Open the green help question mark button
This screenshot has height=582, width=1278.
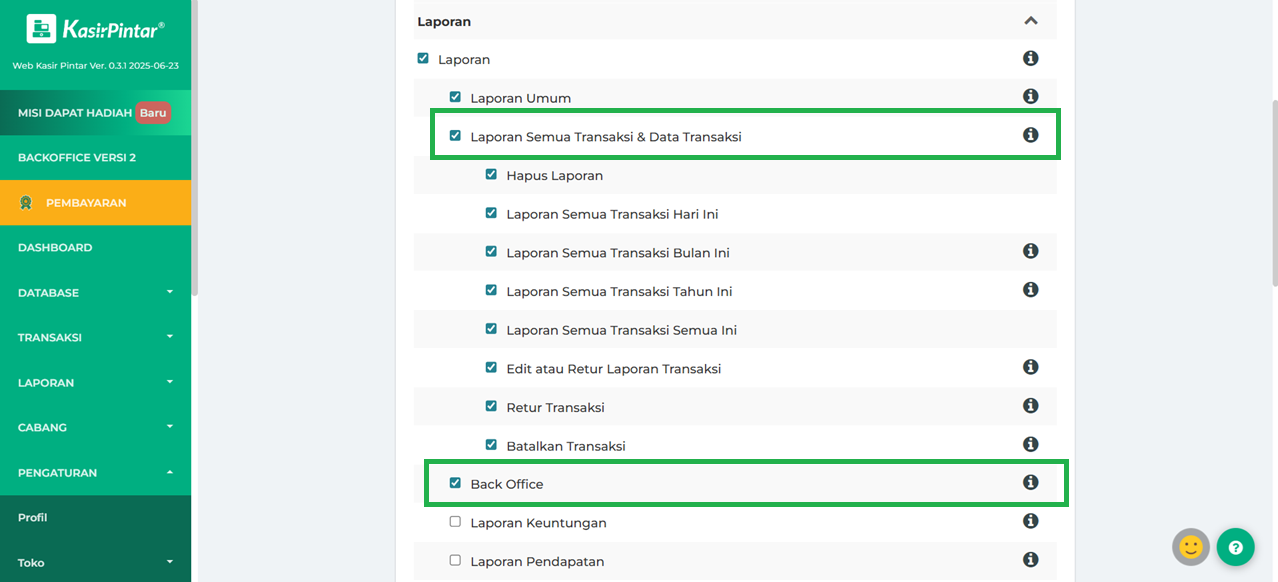point(1235,547)
